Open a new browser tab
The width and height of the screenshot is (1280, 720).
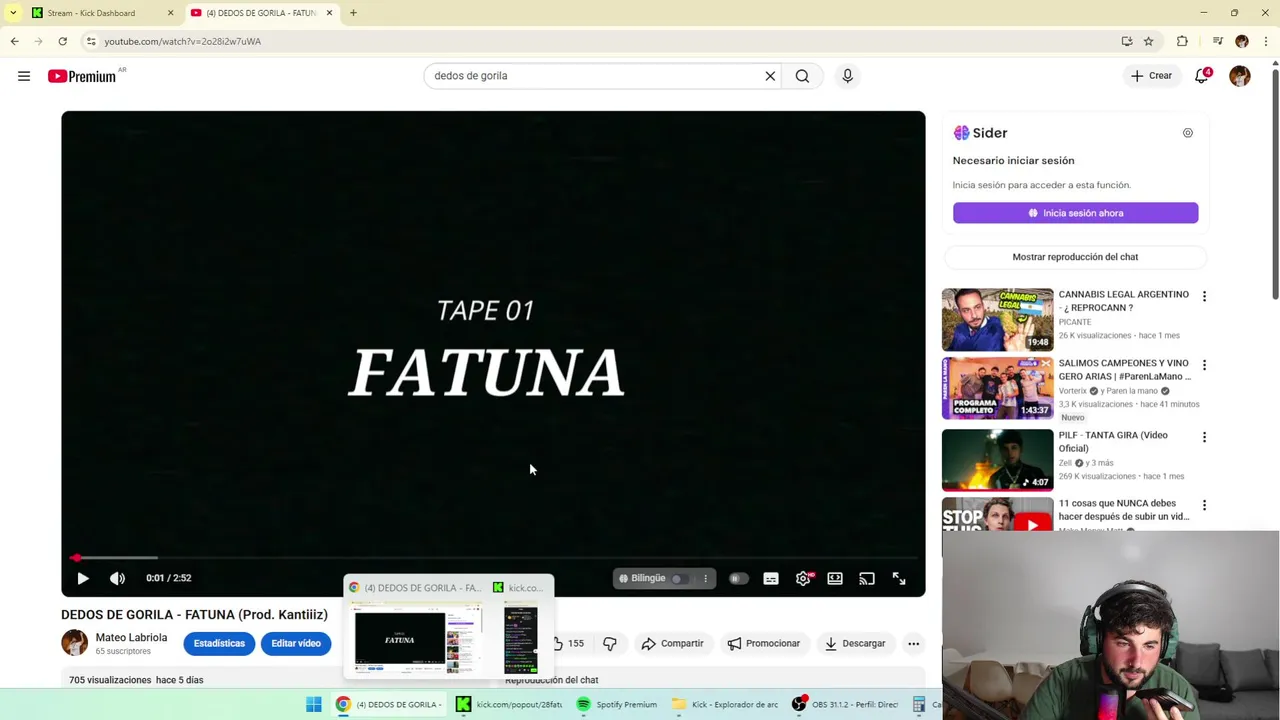(353, 13)
